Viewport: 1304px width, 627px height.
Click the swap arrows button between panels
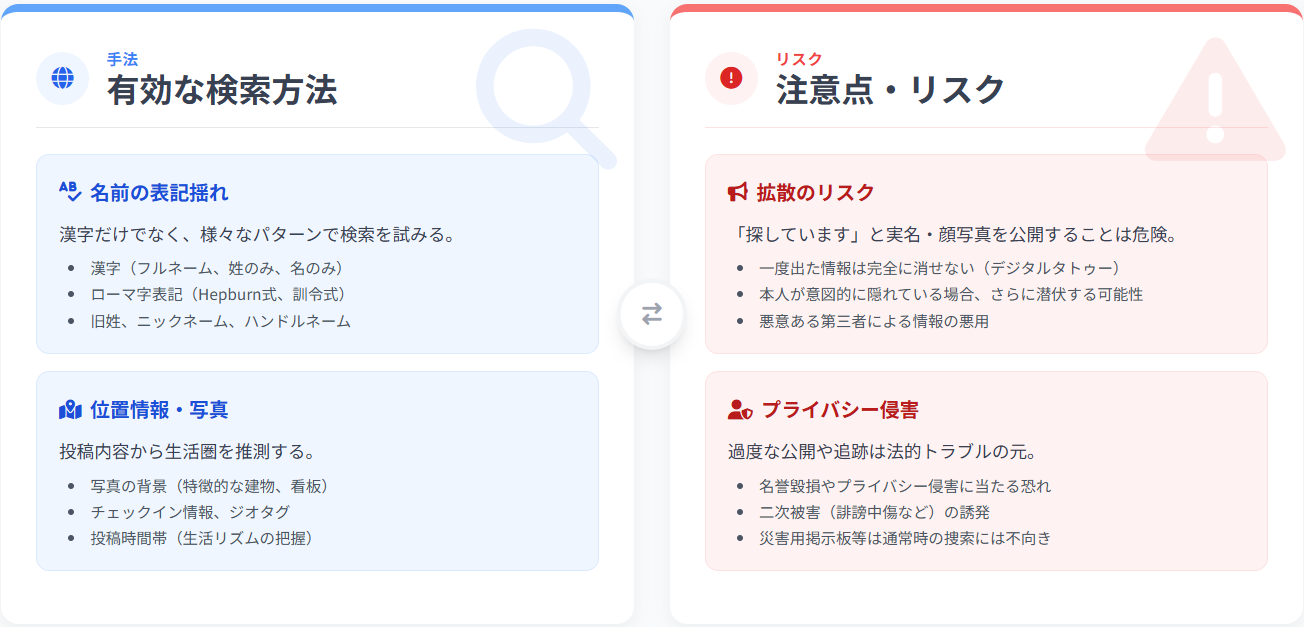coord(652,315)
